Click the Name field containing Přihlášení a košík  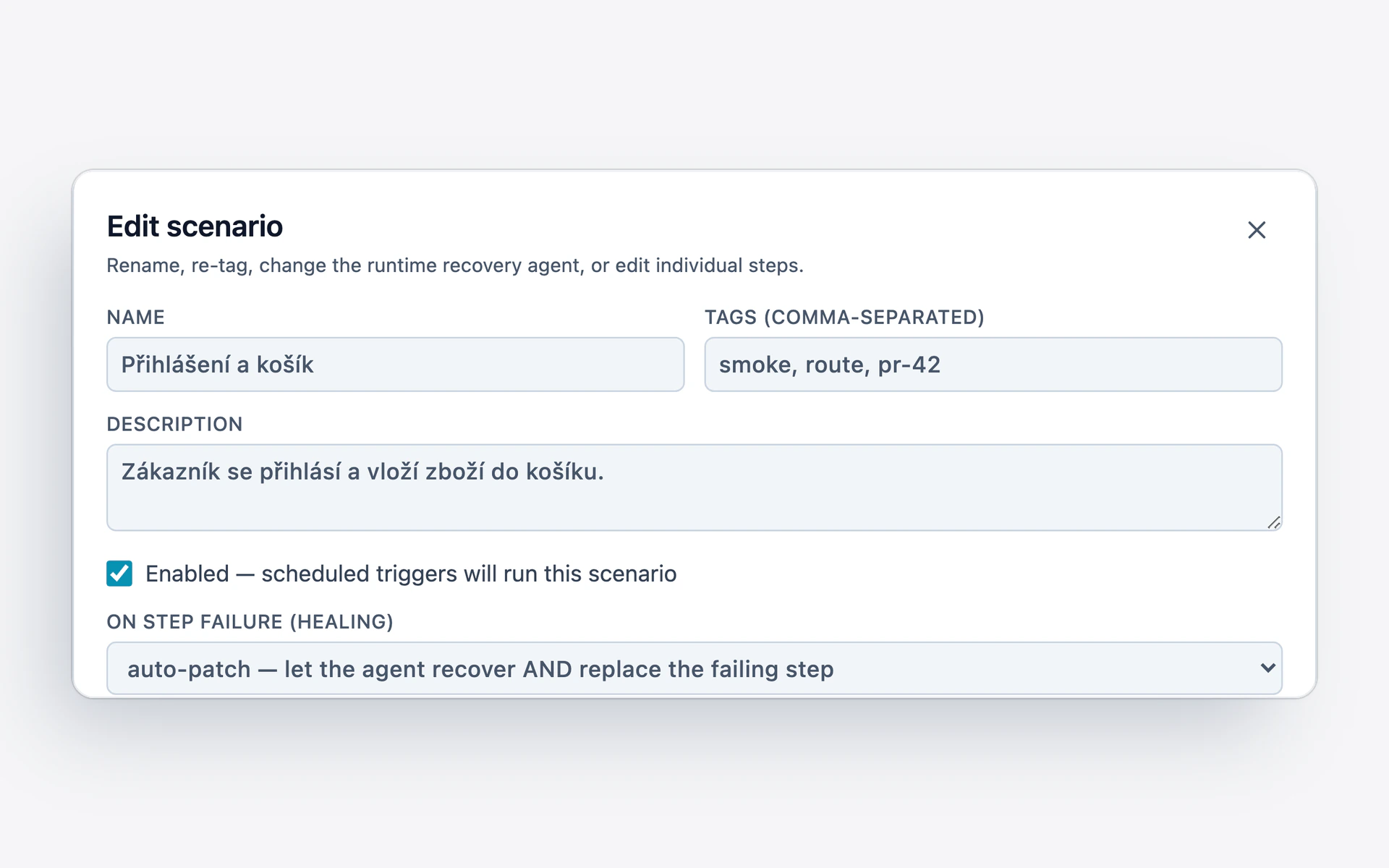click(x=395, y=365)
